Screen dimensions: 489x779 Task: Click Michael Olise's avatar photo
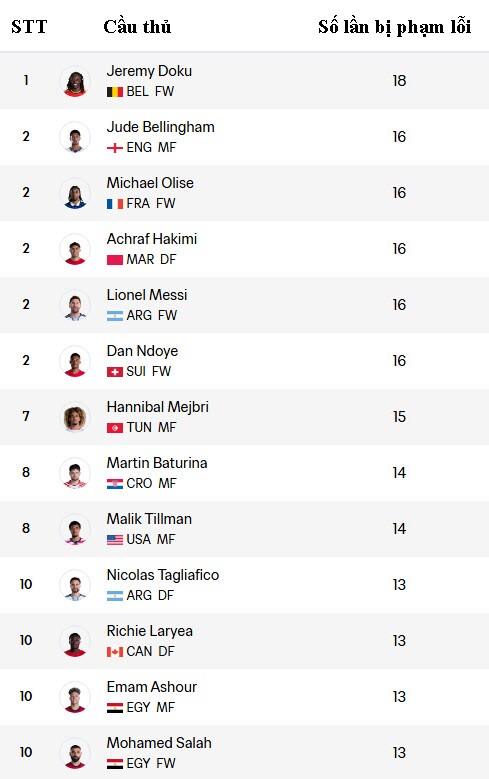tap(75, 193)
